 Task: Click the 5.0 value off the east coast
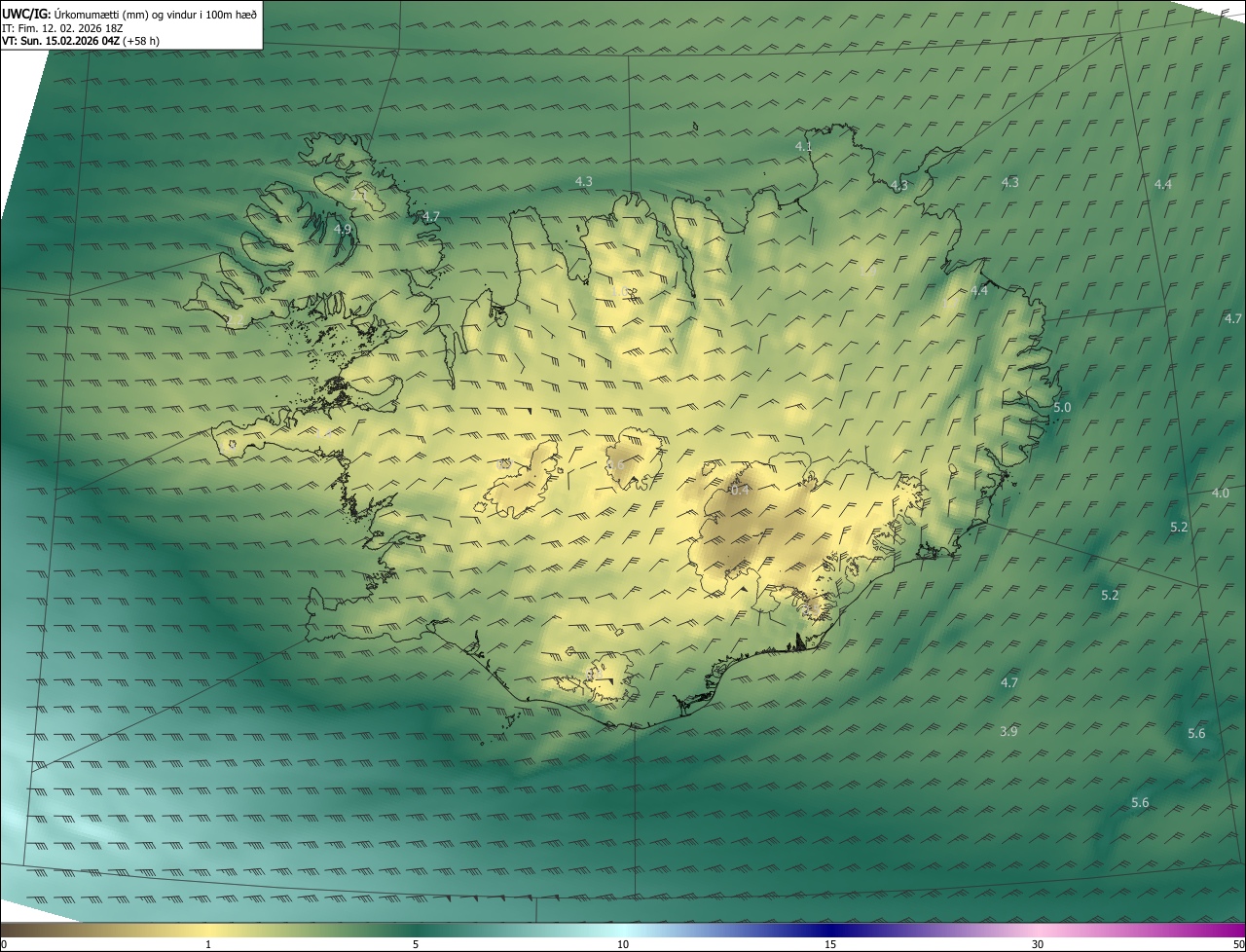click(1061, 407)
